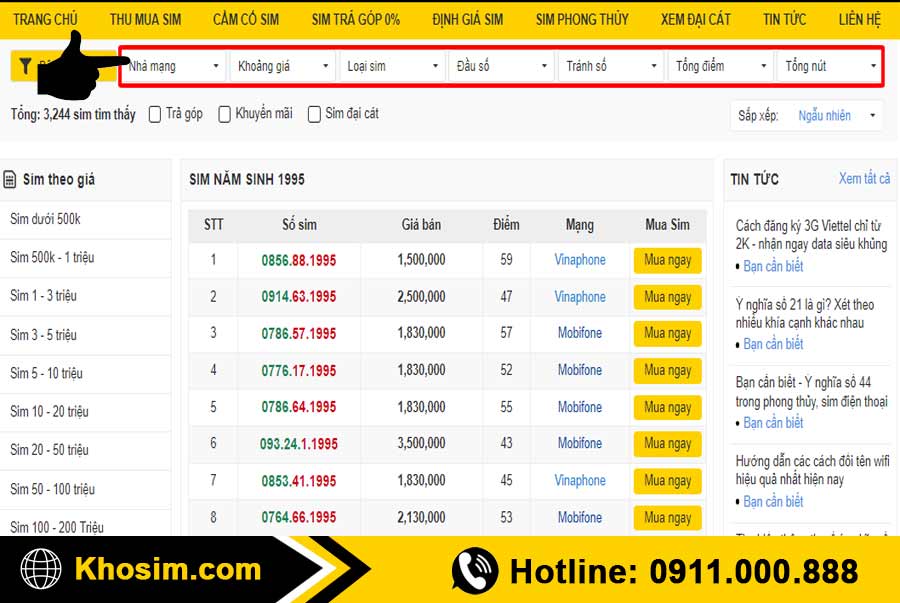Go to Định giá sim menu

[467, 20]
